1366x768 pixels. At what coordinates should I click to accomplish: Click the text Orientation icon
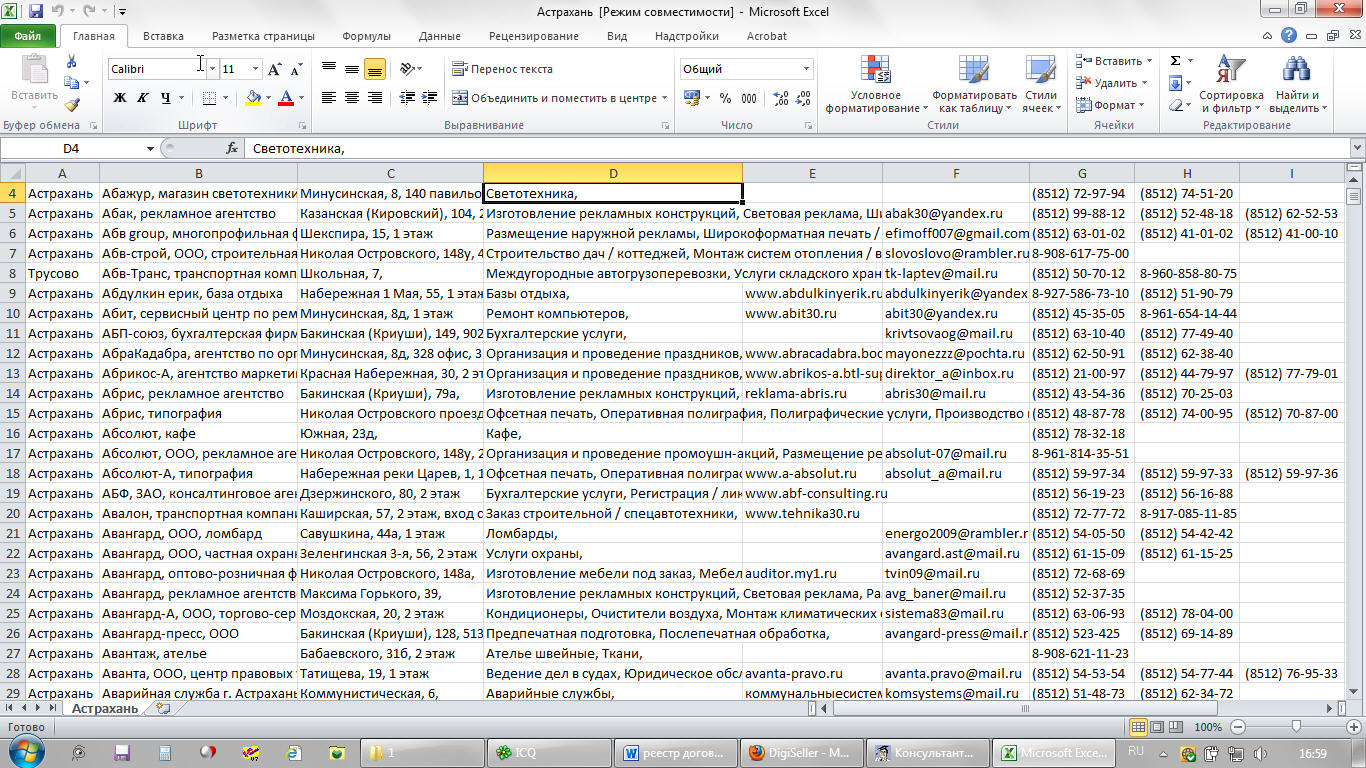click(x=407, y=69)
